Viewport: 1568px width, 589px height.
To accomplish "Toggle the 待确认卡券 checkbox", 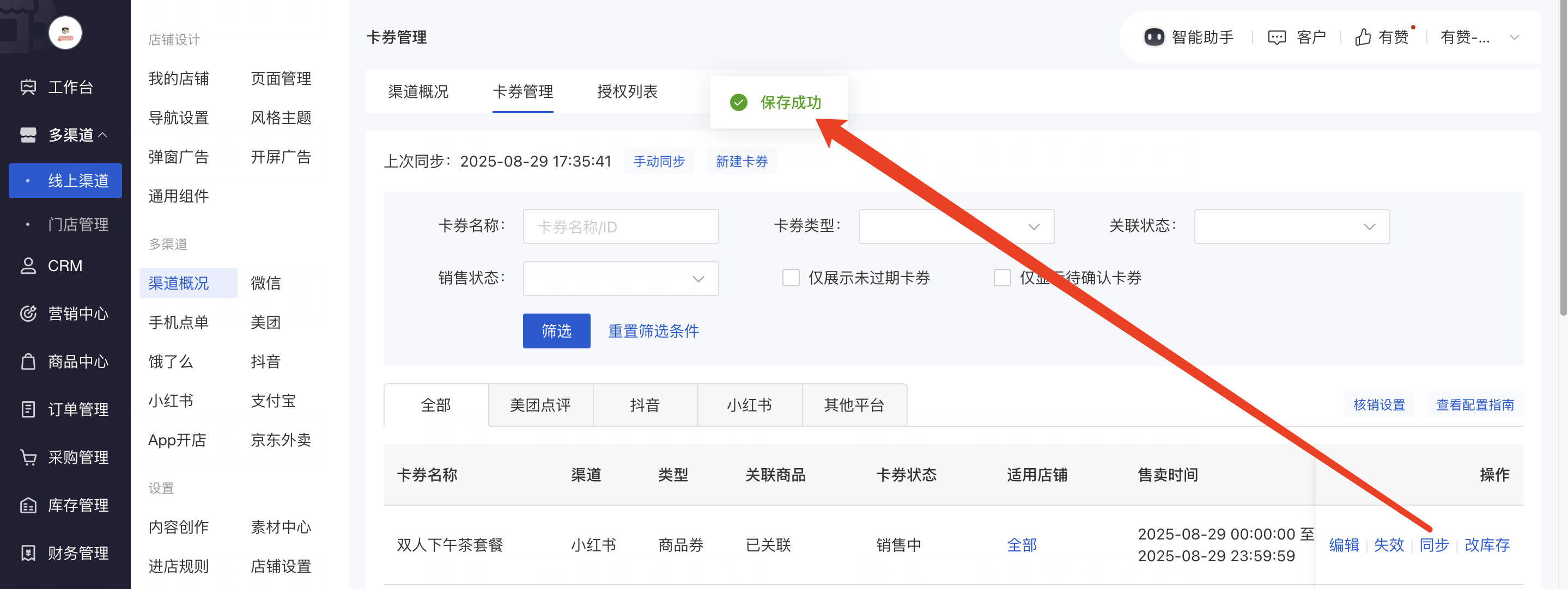I will (x=1002, y=278).
